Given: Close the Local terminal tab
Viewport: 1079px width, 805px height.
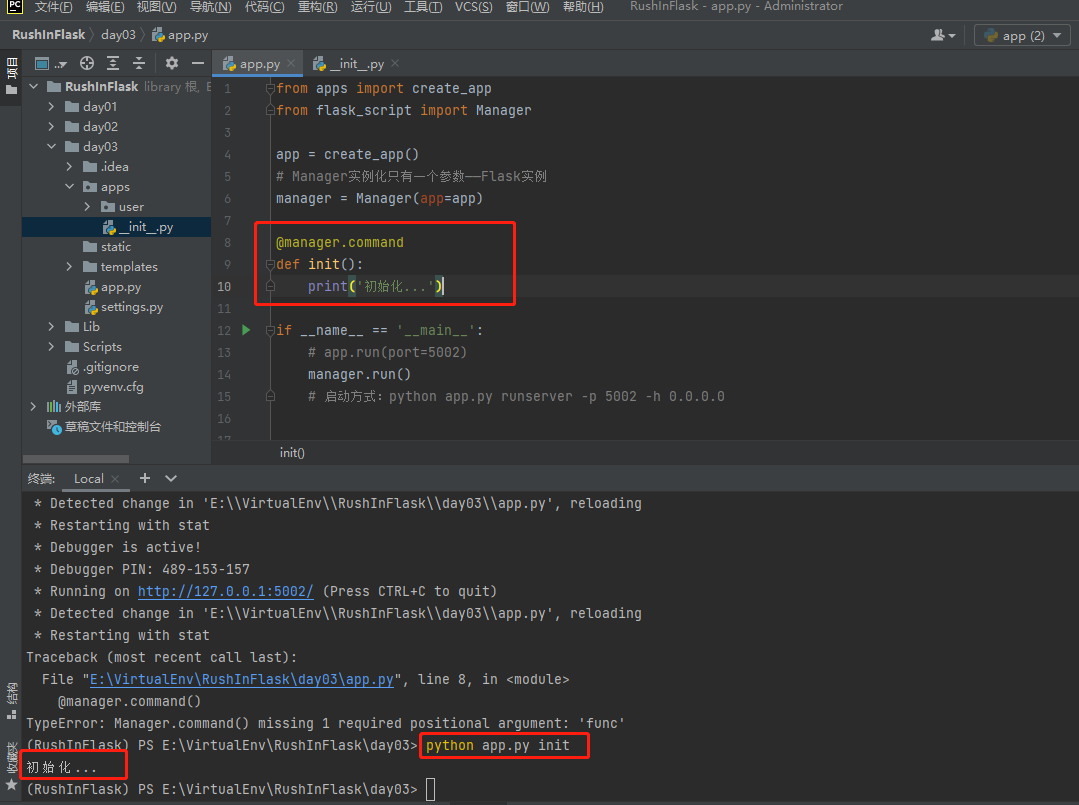Looking at the screenshot, I should pos(115,479).
